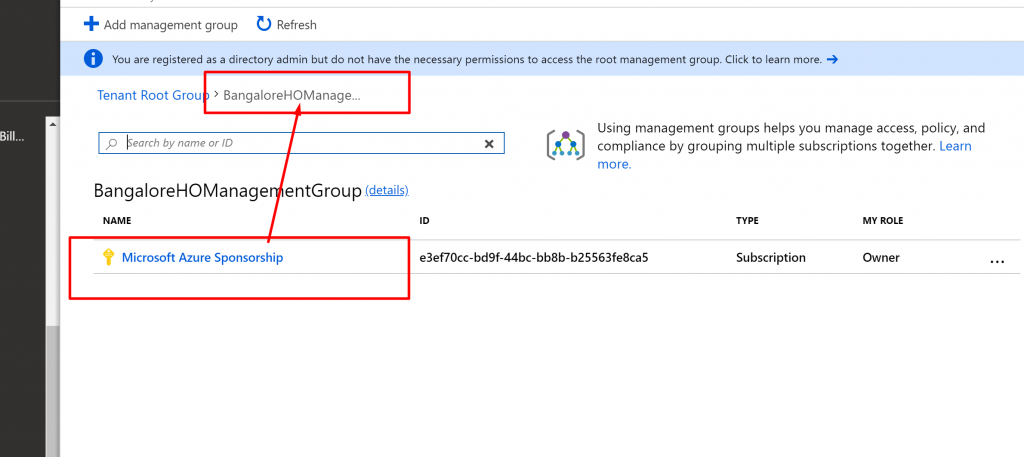Clear the search box with the X icon
1024x457 pixels.
tap(489, 143)
